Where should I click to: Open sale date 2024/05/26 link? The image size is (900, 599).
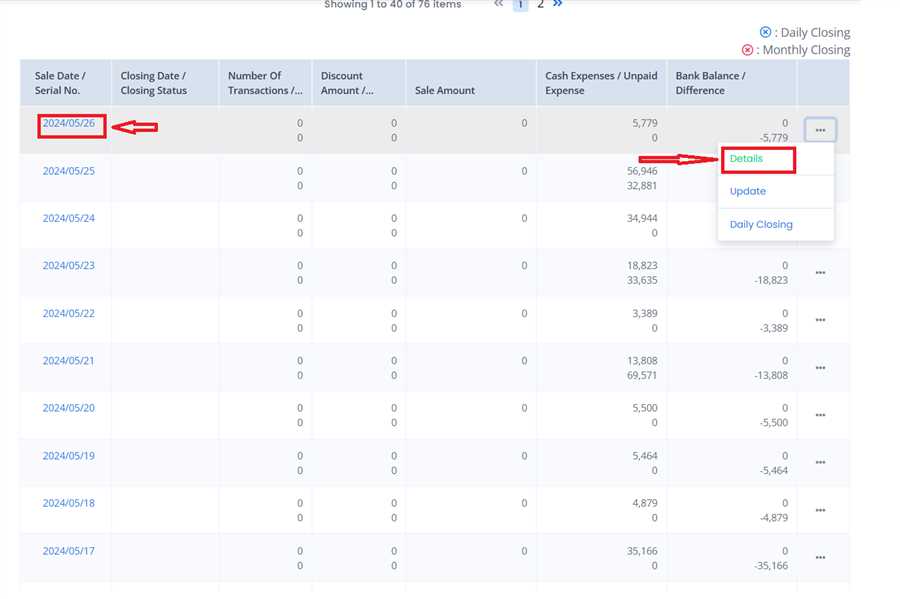coord(68,124)
